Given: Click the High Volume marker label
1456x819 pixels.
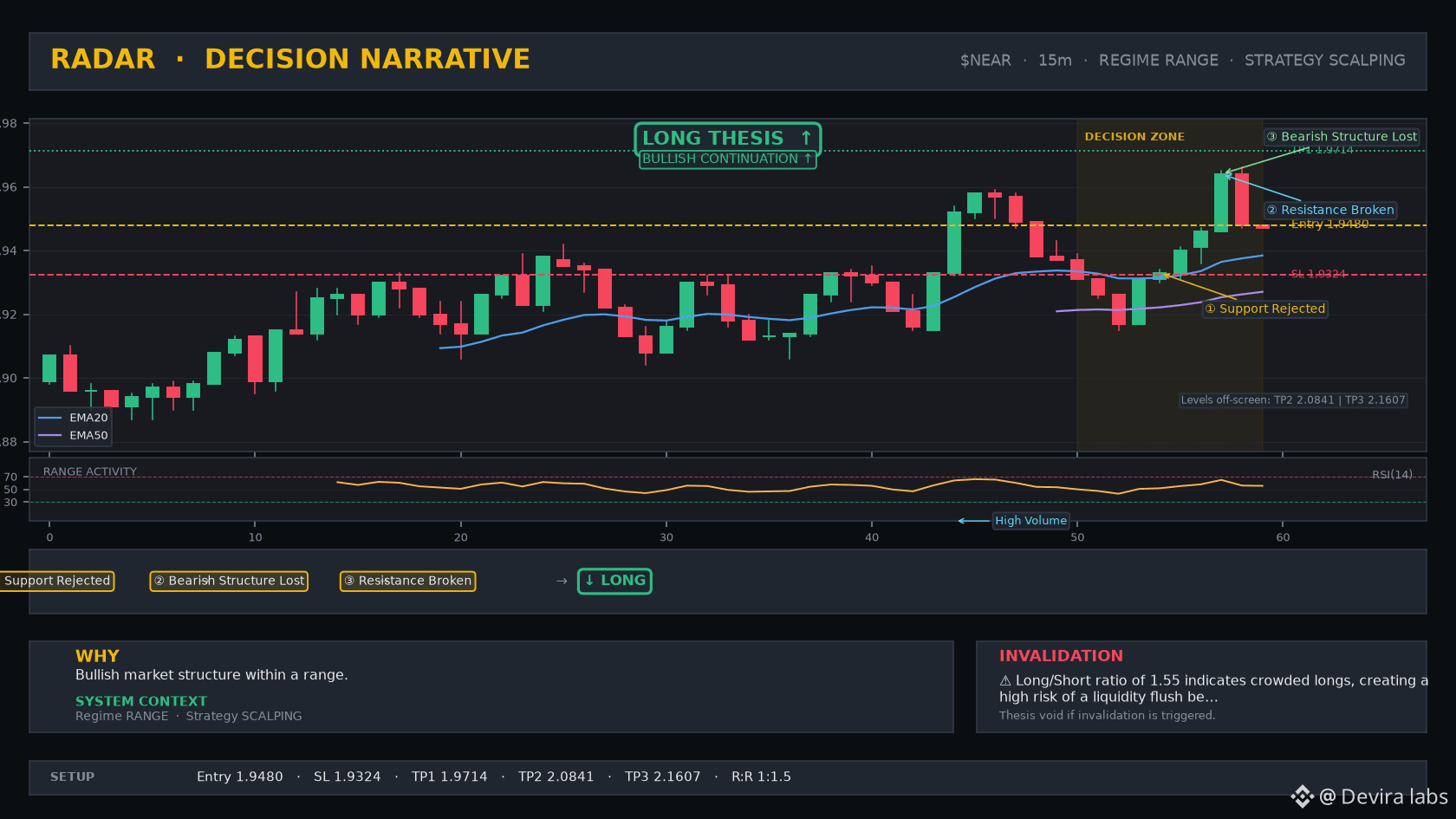Looking at the screenshot, I should click(x=1030, y=521).
